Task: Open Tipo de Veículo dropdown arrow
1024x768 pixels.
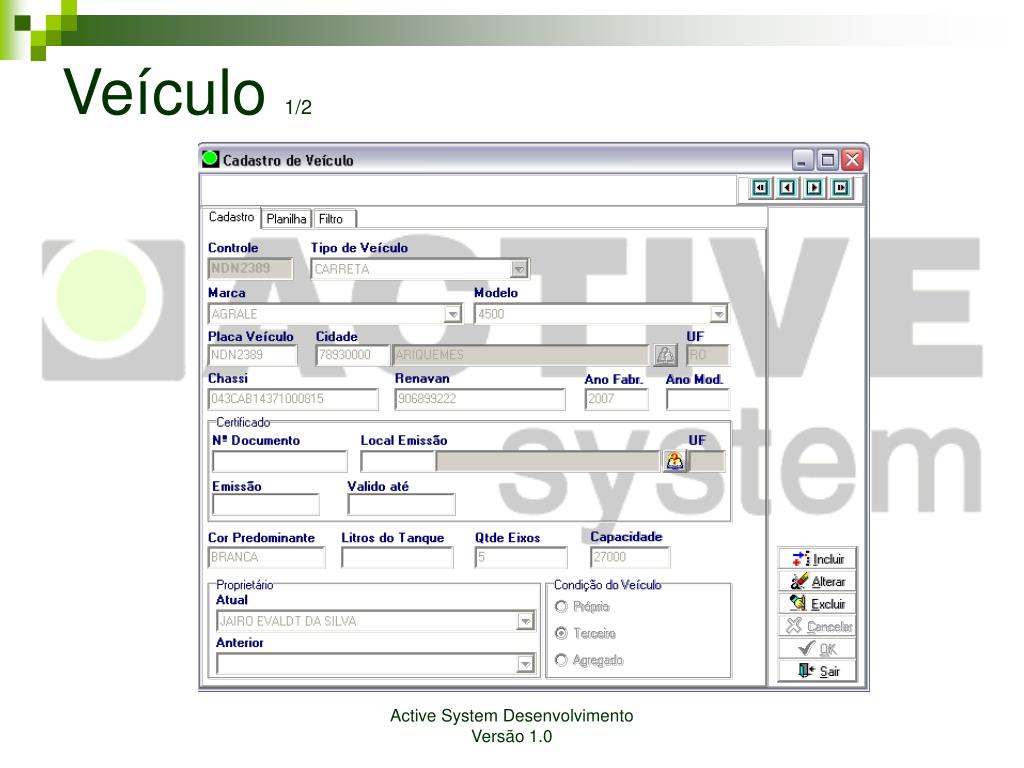Action: pos(519,269)
